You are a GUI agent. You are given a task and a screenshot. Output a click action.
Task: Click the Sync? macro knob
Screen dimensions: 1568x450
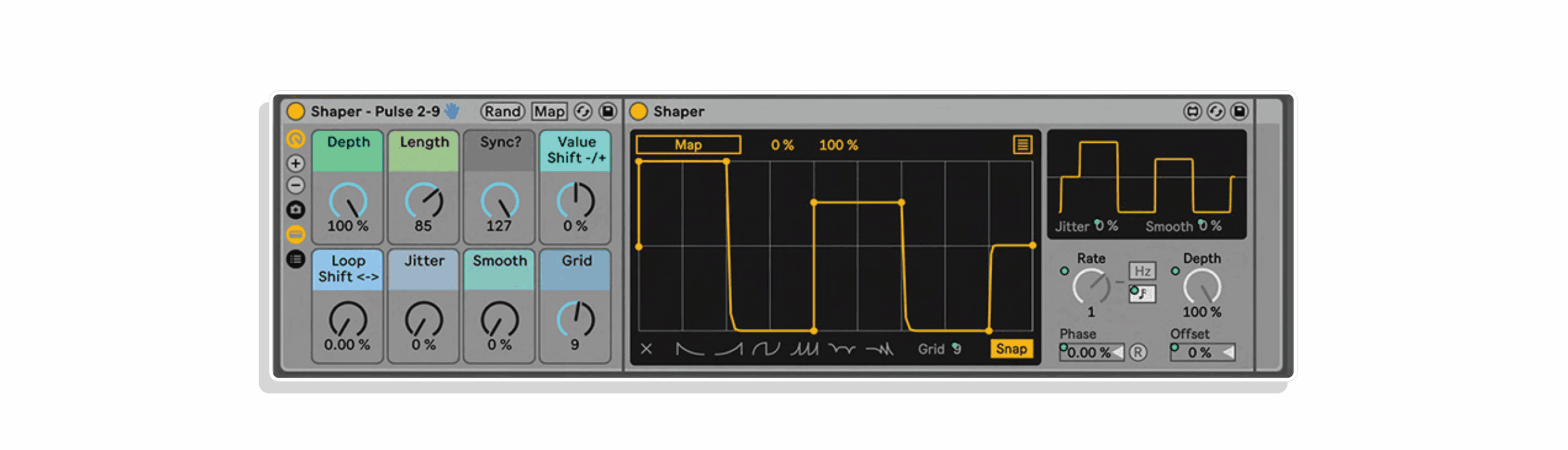pyautogui.click(x=499, y=200)
